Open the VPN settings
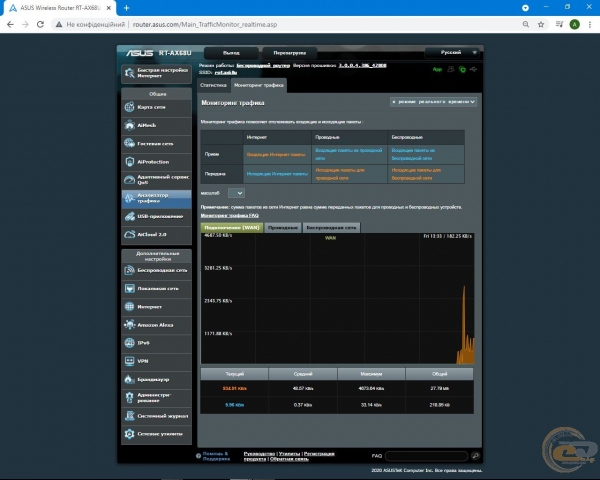 (157, 361)
